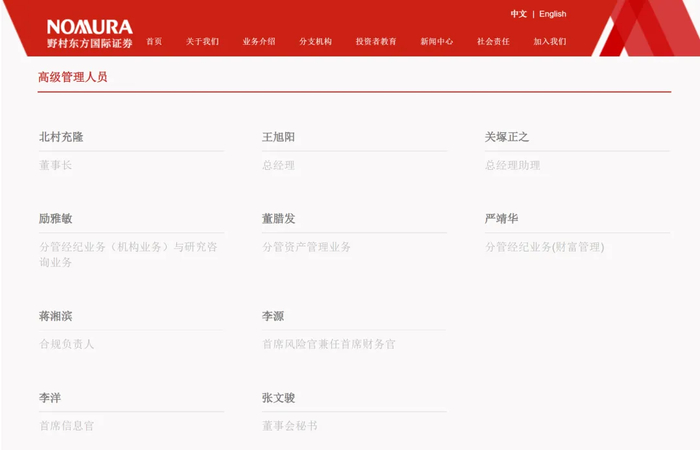Open the 分支机构 menu item
The width and height of the screenshot is (700, 450).
316,42
